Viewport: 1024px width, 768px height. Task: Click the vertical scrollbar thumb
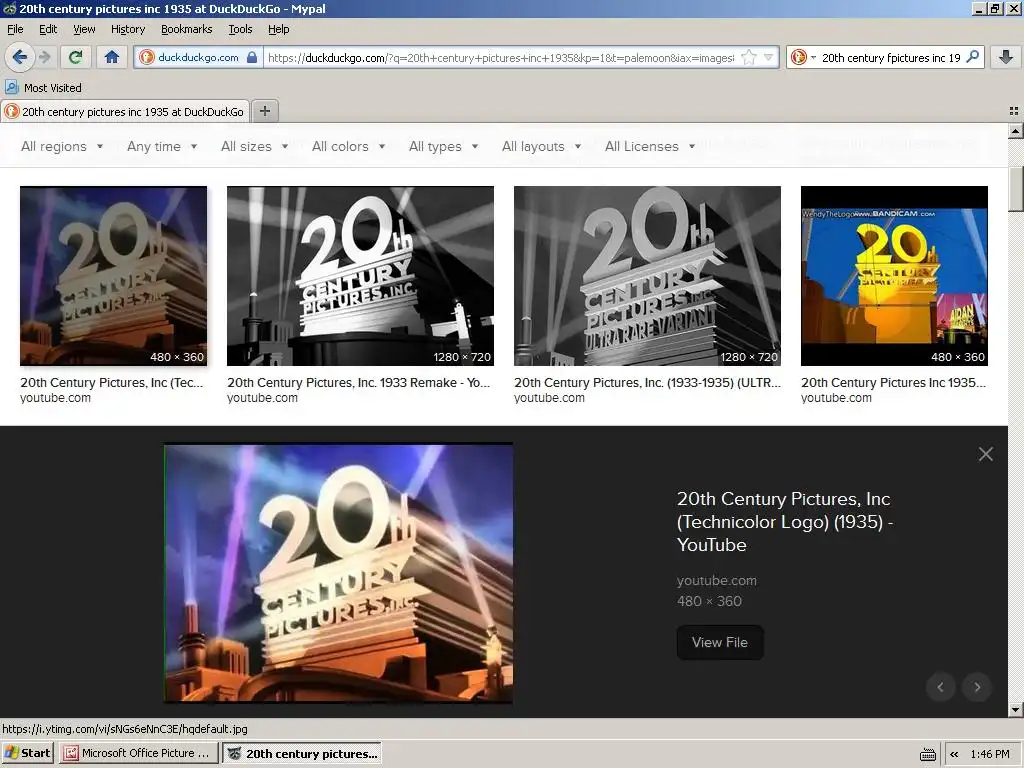tap(1015, 189)
